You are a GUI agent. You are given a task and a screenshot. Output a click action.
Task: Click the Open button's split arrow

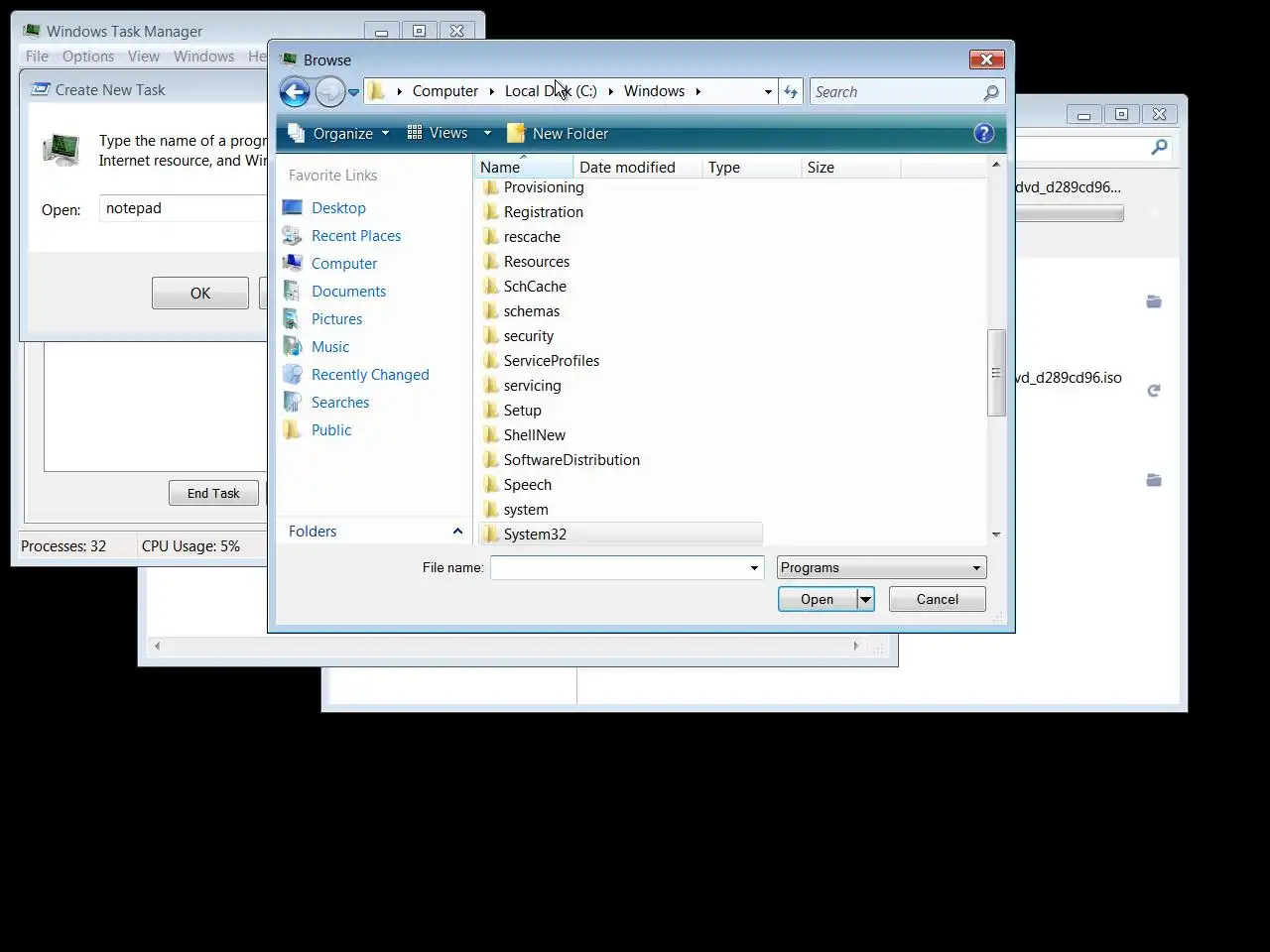[x=865, y=599]
